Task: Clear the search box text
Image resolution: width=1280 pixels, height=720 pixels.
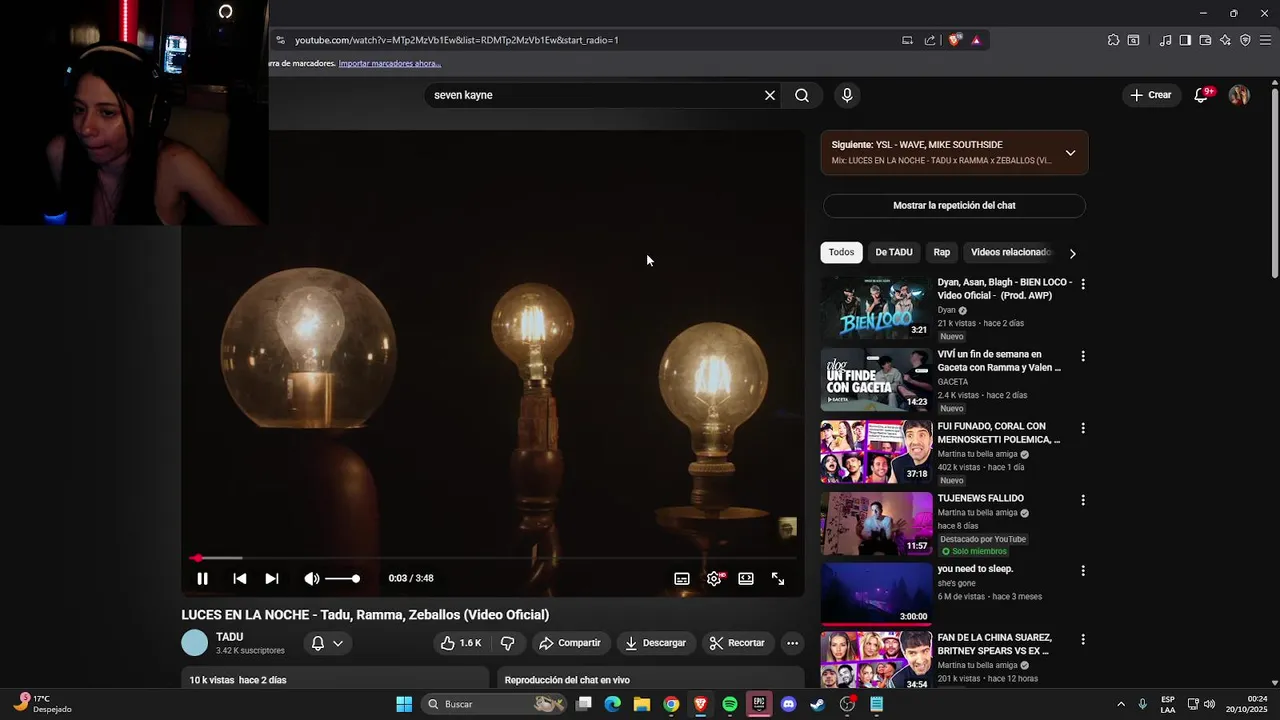Action: [770, 95]
